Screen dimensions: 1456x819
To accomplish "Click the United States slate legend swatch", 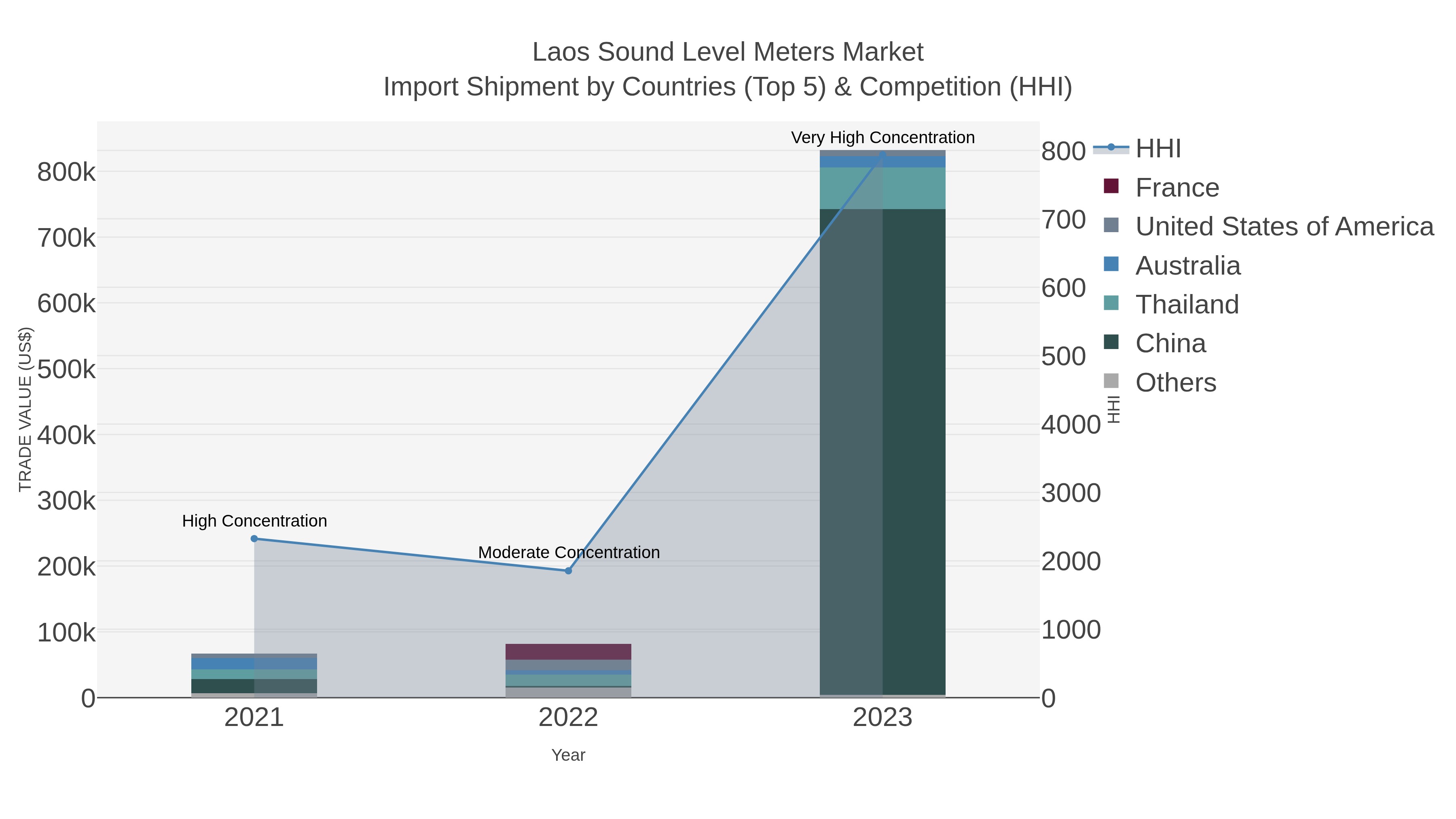I will pos(1111,225).
